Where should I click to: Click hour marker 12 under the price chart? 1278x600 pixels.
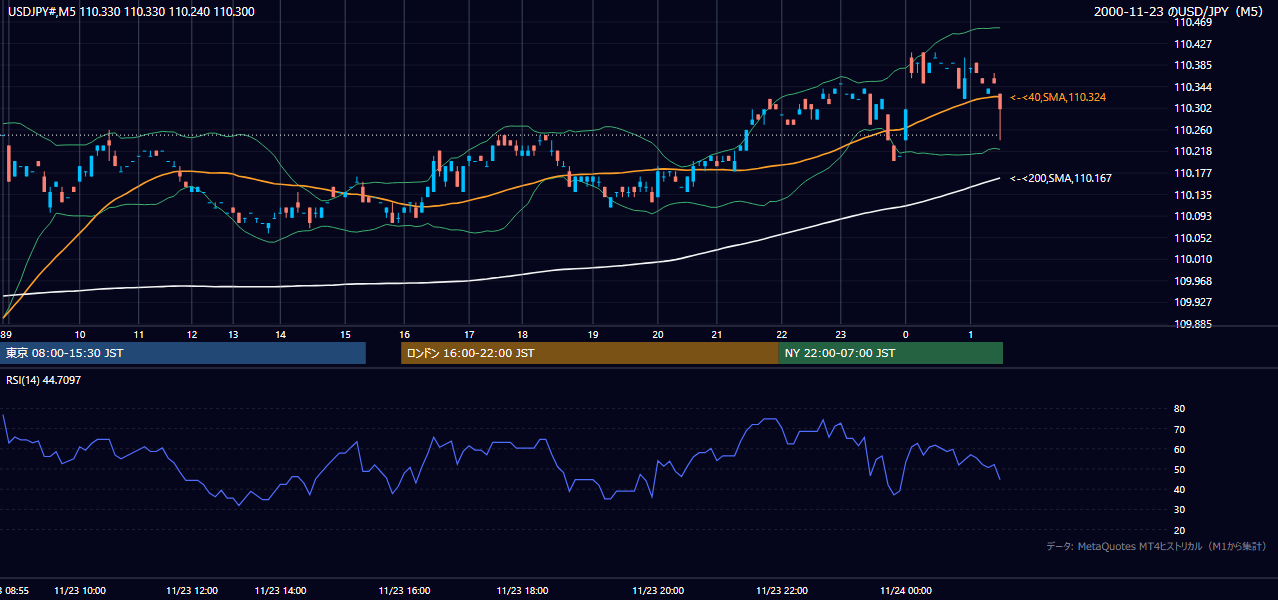coord(192,335)
